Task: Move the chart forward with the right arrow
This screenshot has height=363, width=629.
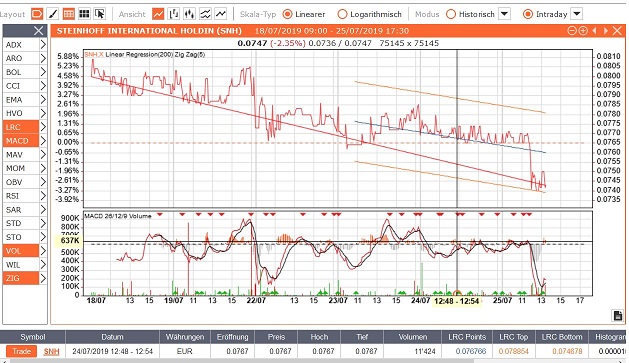Action: (606, 31)
